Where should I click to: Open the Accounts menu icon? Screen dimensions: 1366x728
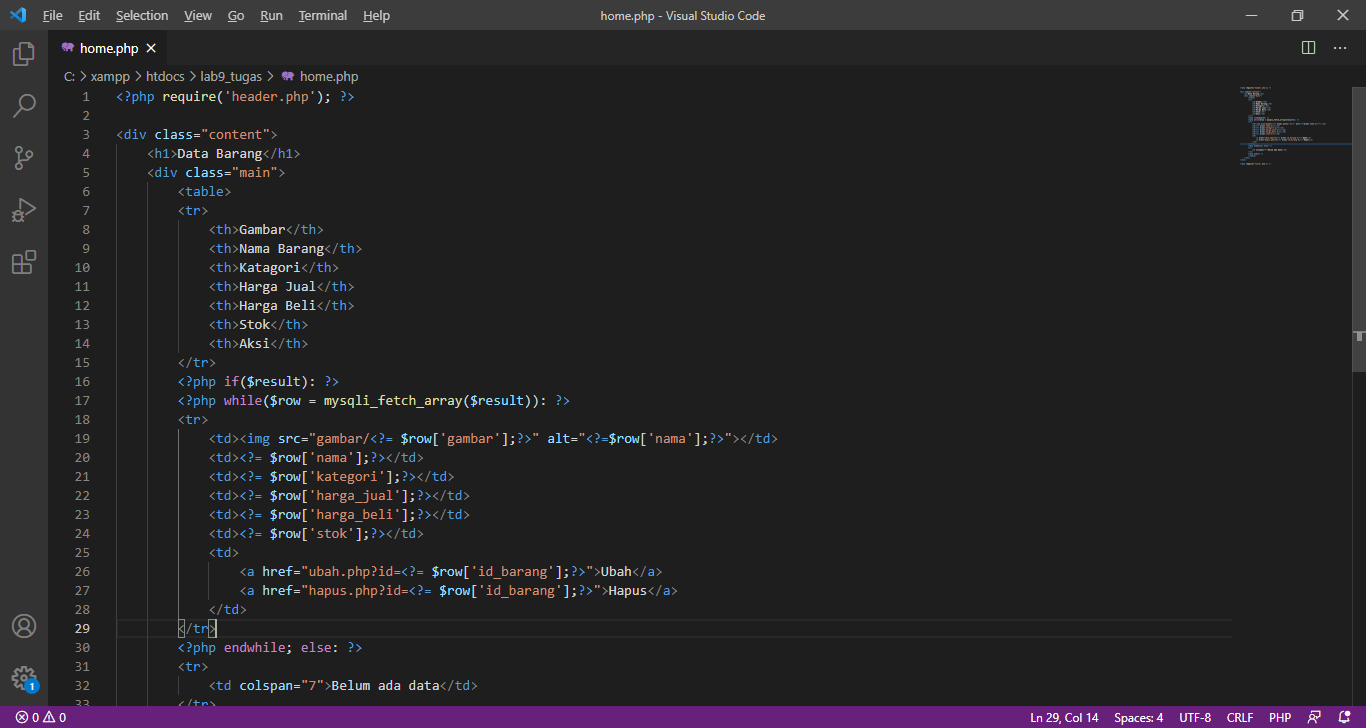coord(24,626)
